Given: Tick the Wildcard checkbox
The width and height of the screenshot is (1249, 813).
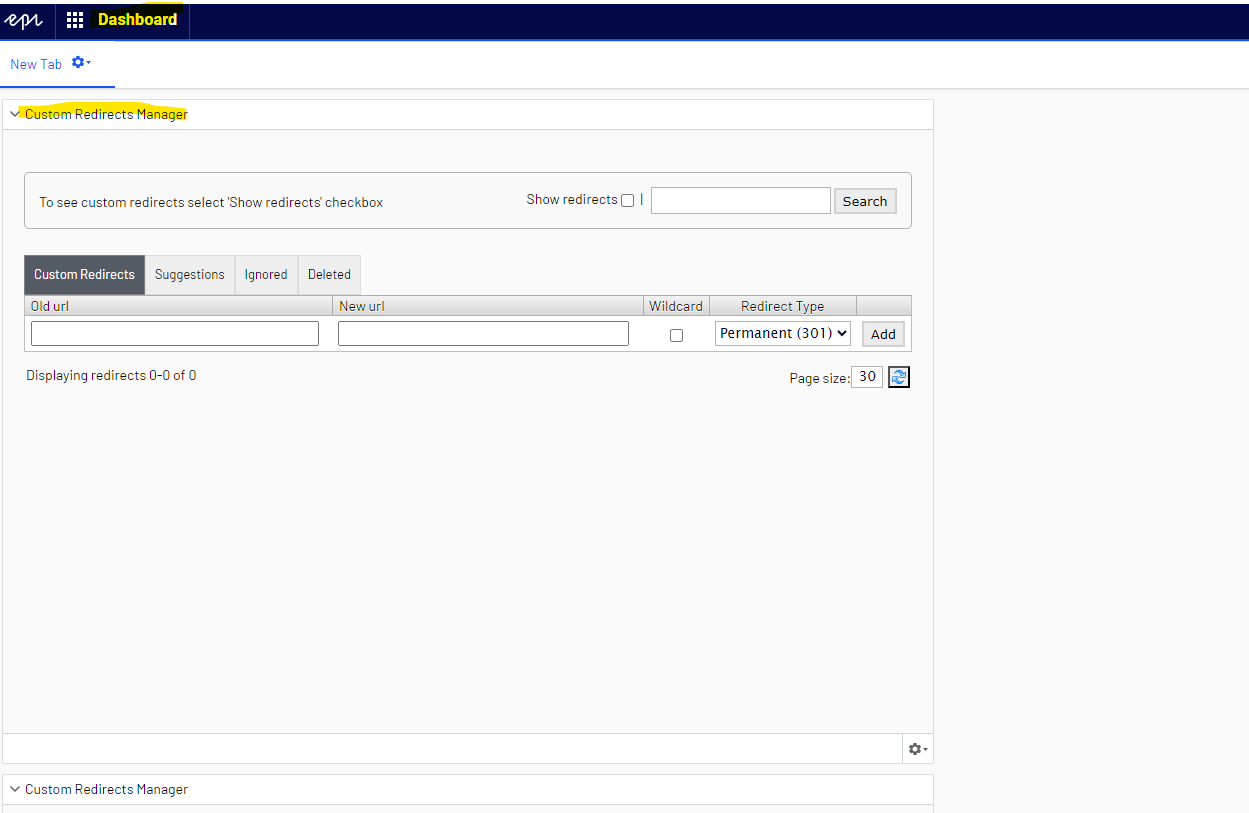Looking at the screenshot, I should point(676,335).
